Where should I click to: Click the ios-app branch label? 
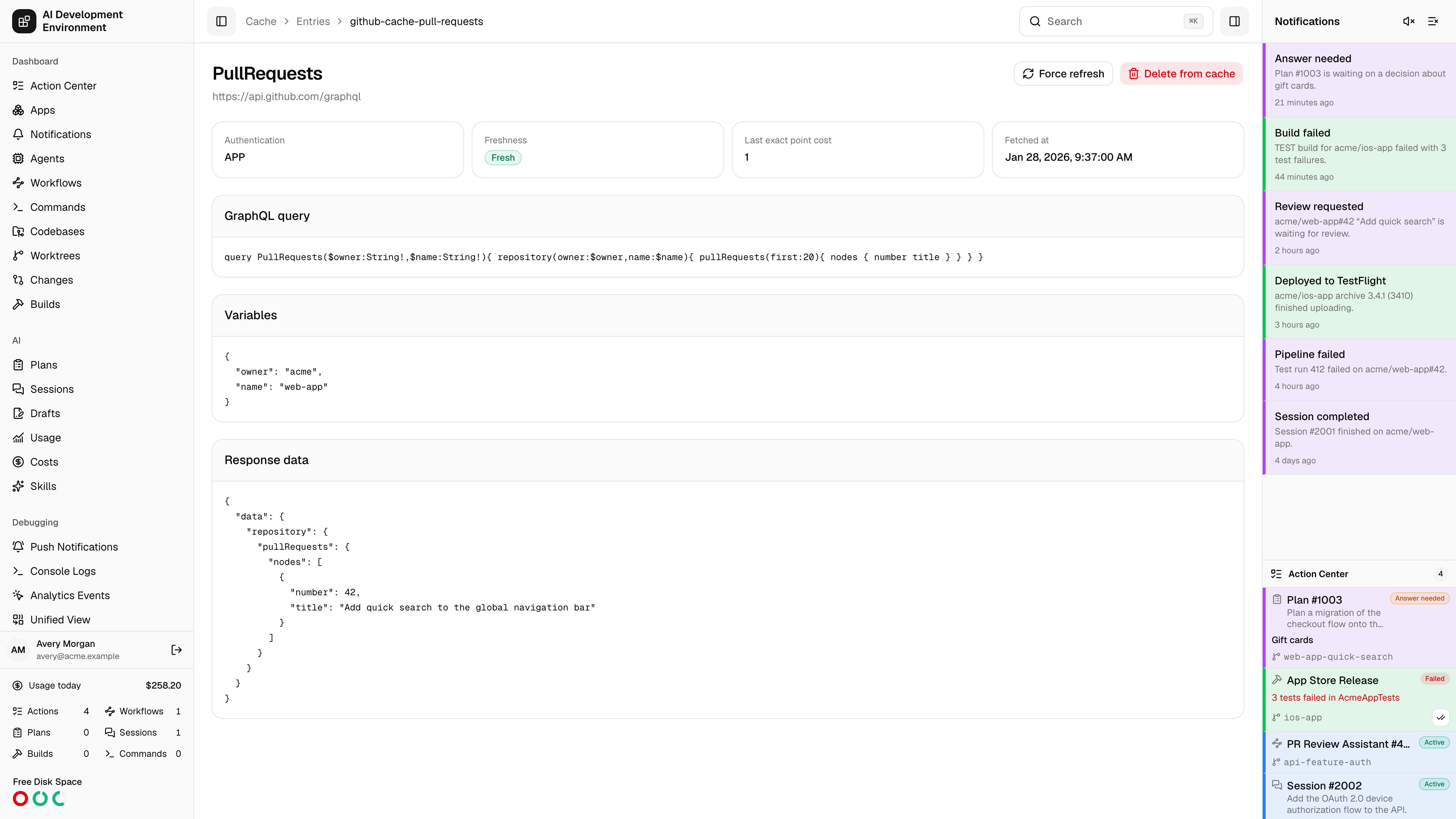[x=1302, y=717]
